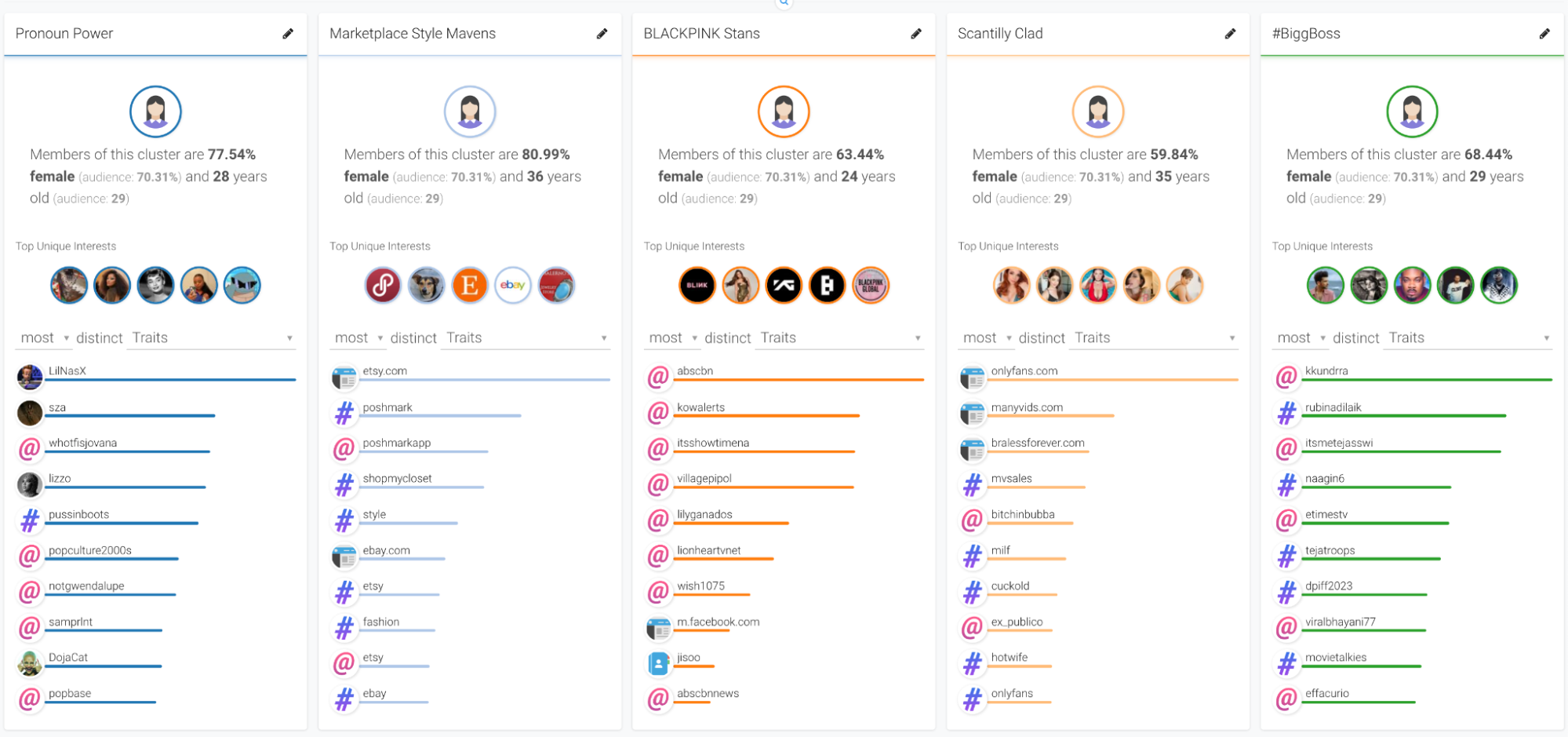Edit the #BiggBoss cluster name
1568x737 pixels.
coord(1544,34)
